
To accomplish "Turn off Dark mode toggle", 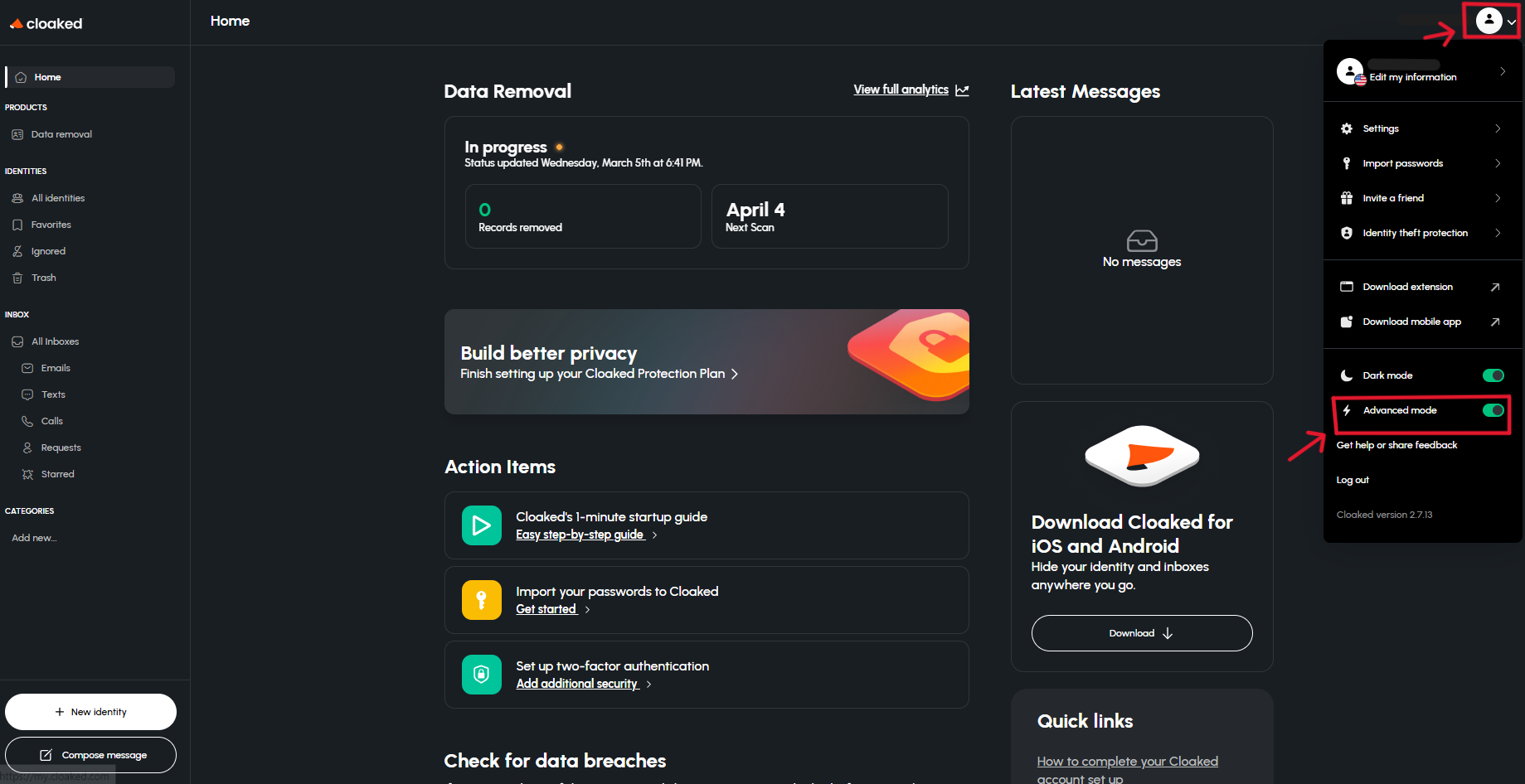I will [1493, 375].
